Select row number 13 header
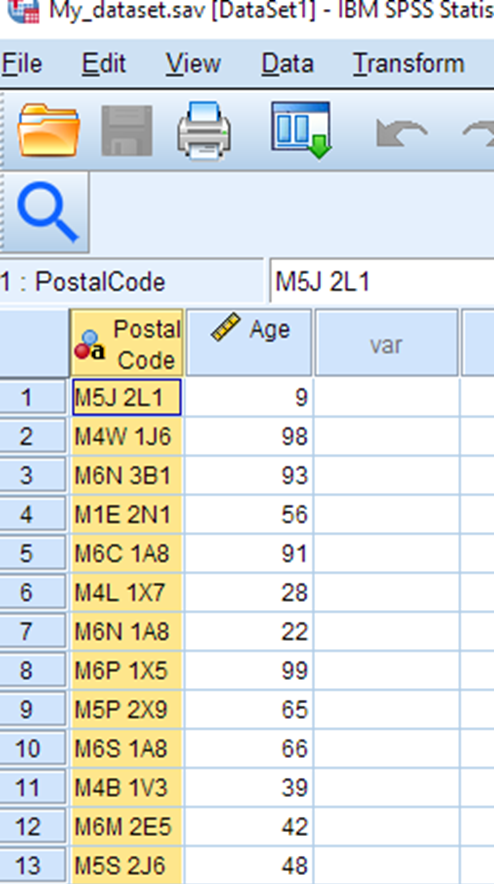 pyautogui.click(x=33, y=865)
